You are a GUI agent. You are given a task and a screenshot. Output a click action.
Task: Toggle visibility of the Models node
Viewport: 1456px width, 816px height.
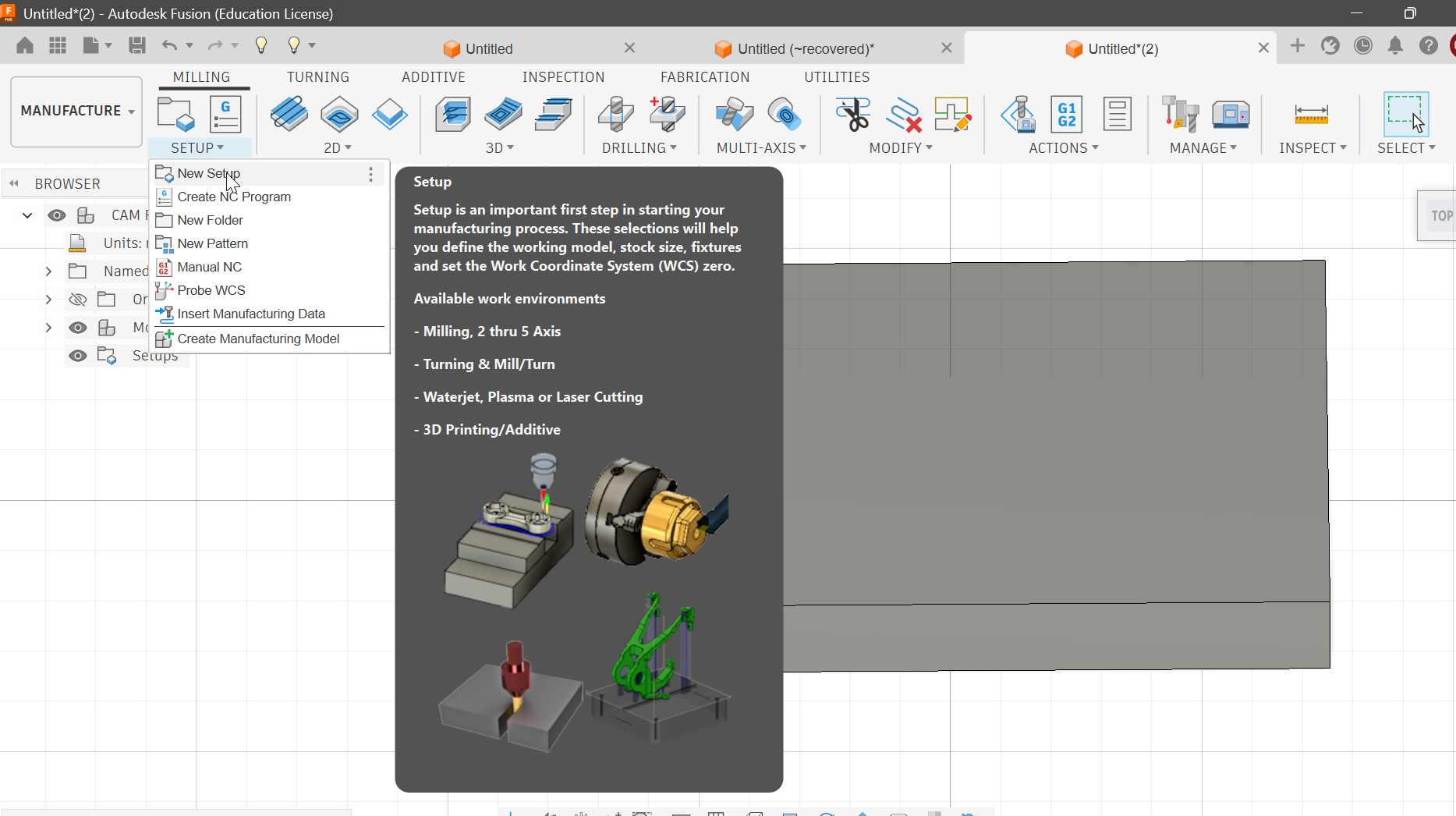point(77,328)
